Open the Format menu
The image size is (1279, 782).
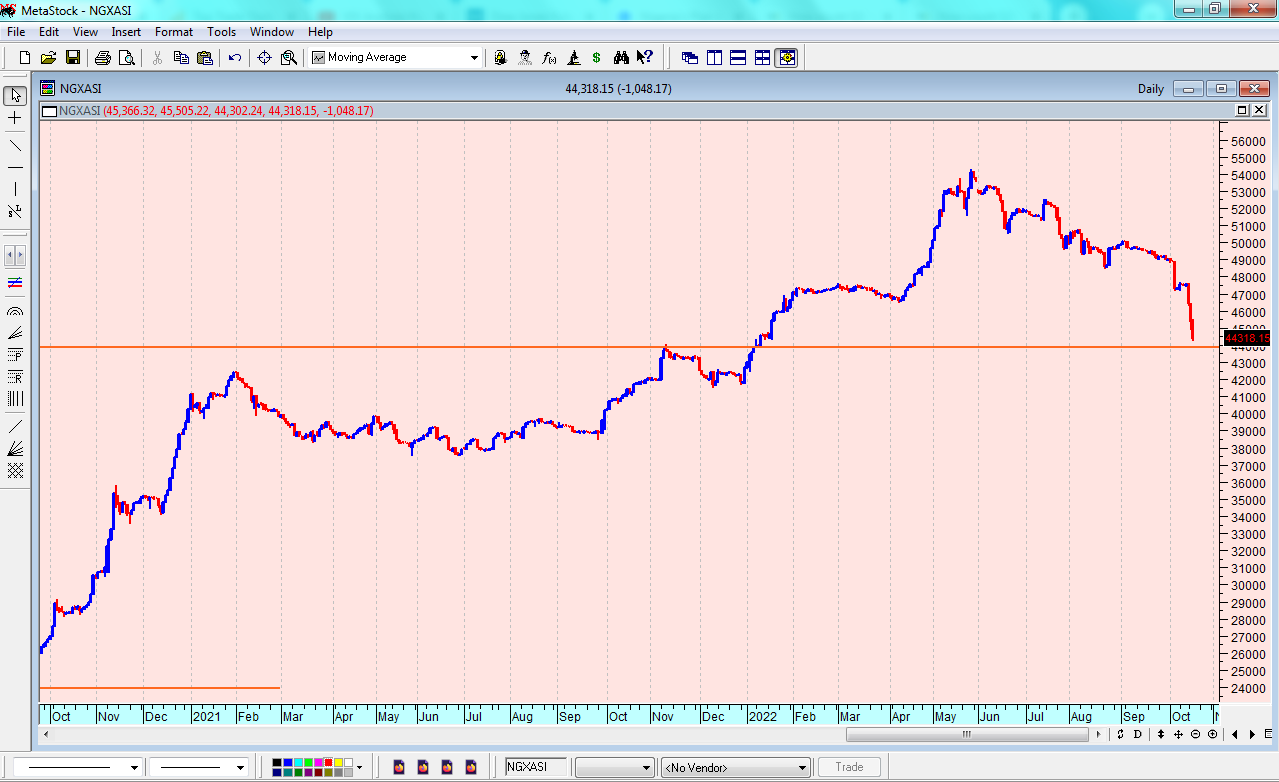coord(174,32)
